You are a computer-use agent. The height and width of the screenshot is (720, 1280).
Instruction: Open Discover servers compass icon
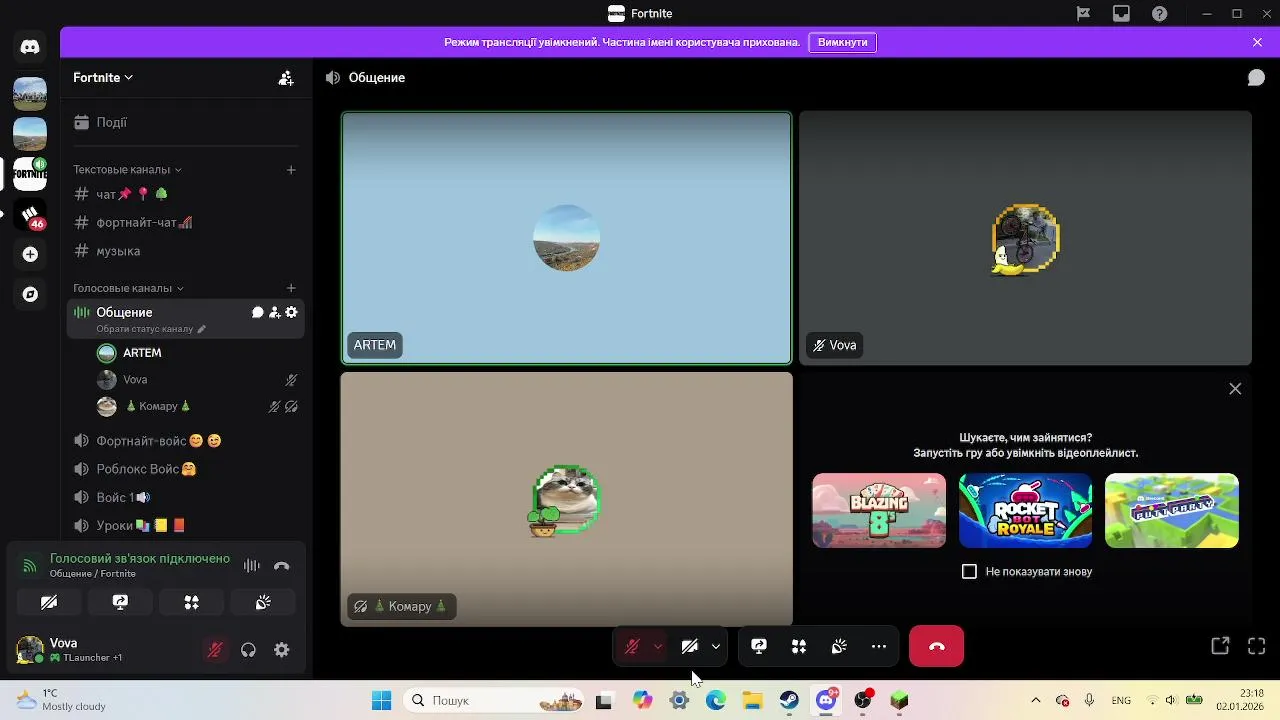30,294
